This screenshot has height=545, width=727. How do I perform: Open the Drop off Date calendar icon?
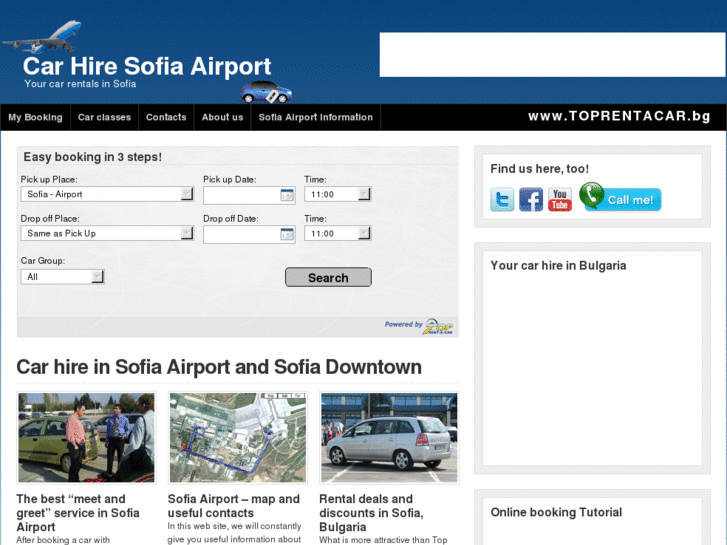tap(287, 234)
